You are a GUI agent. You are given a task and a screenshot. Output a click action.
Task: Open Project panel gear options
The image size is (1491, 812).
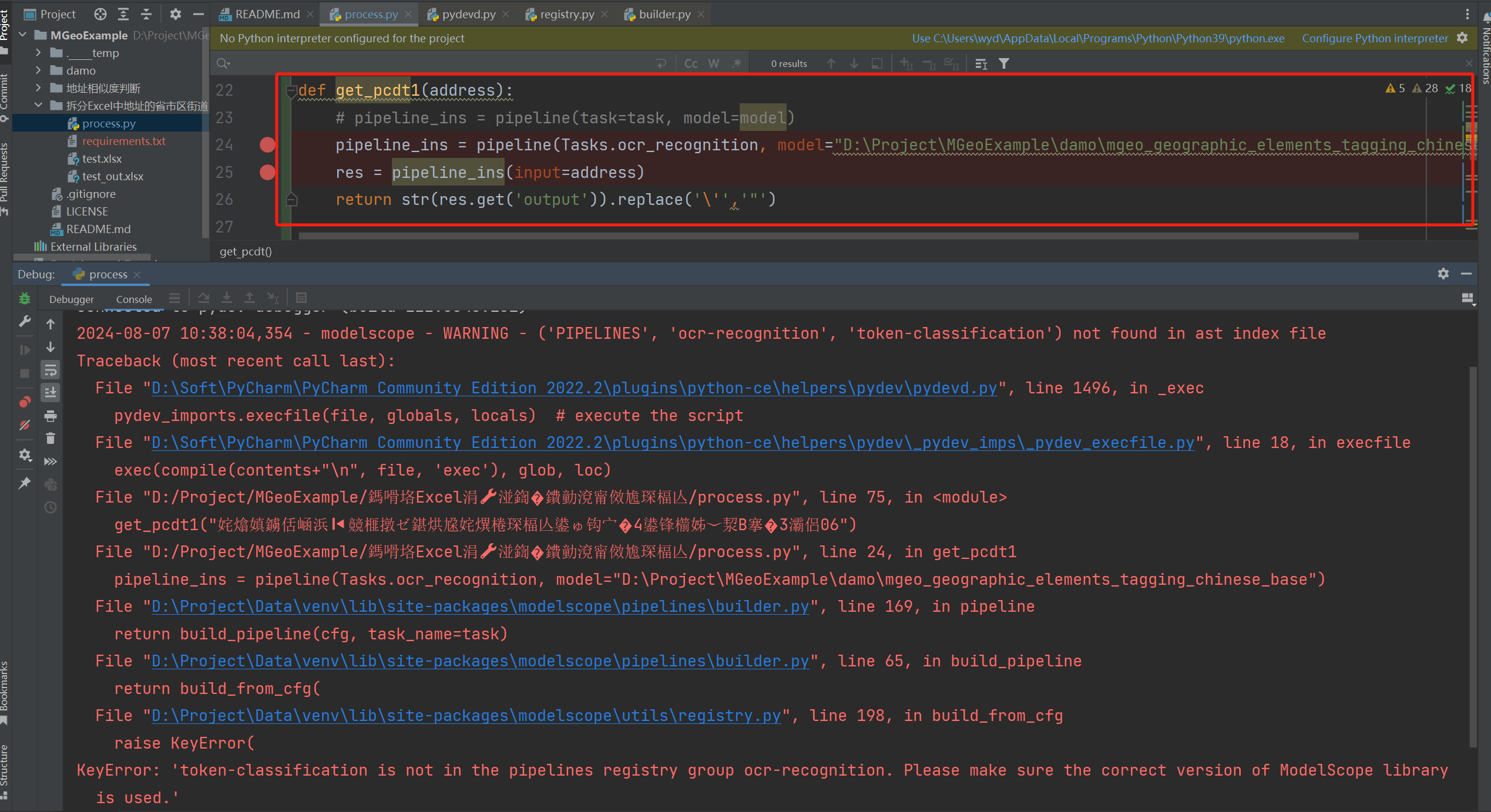tap(175, 14)
